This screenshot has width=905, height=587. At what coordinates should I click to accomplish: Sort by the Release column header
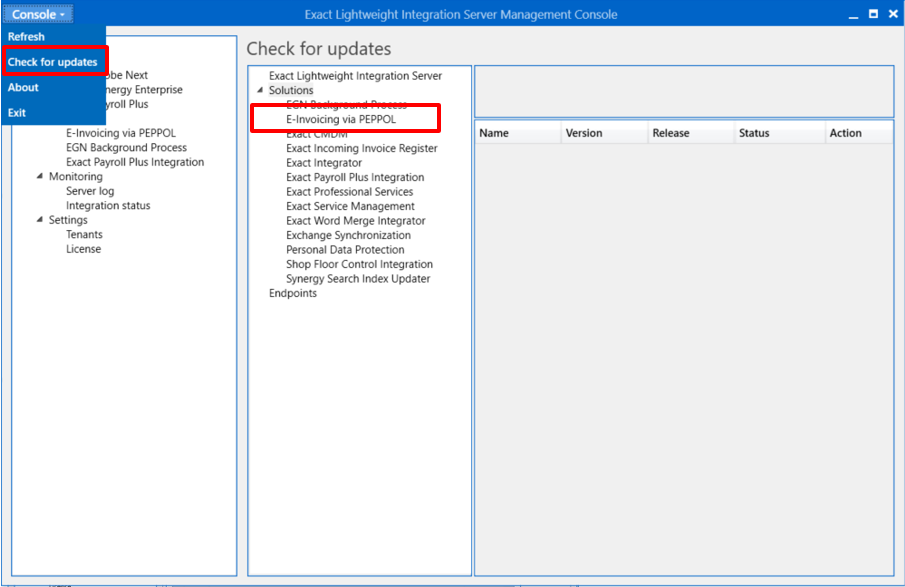[x=691, y=133]
